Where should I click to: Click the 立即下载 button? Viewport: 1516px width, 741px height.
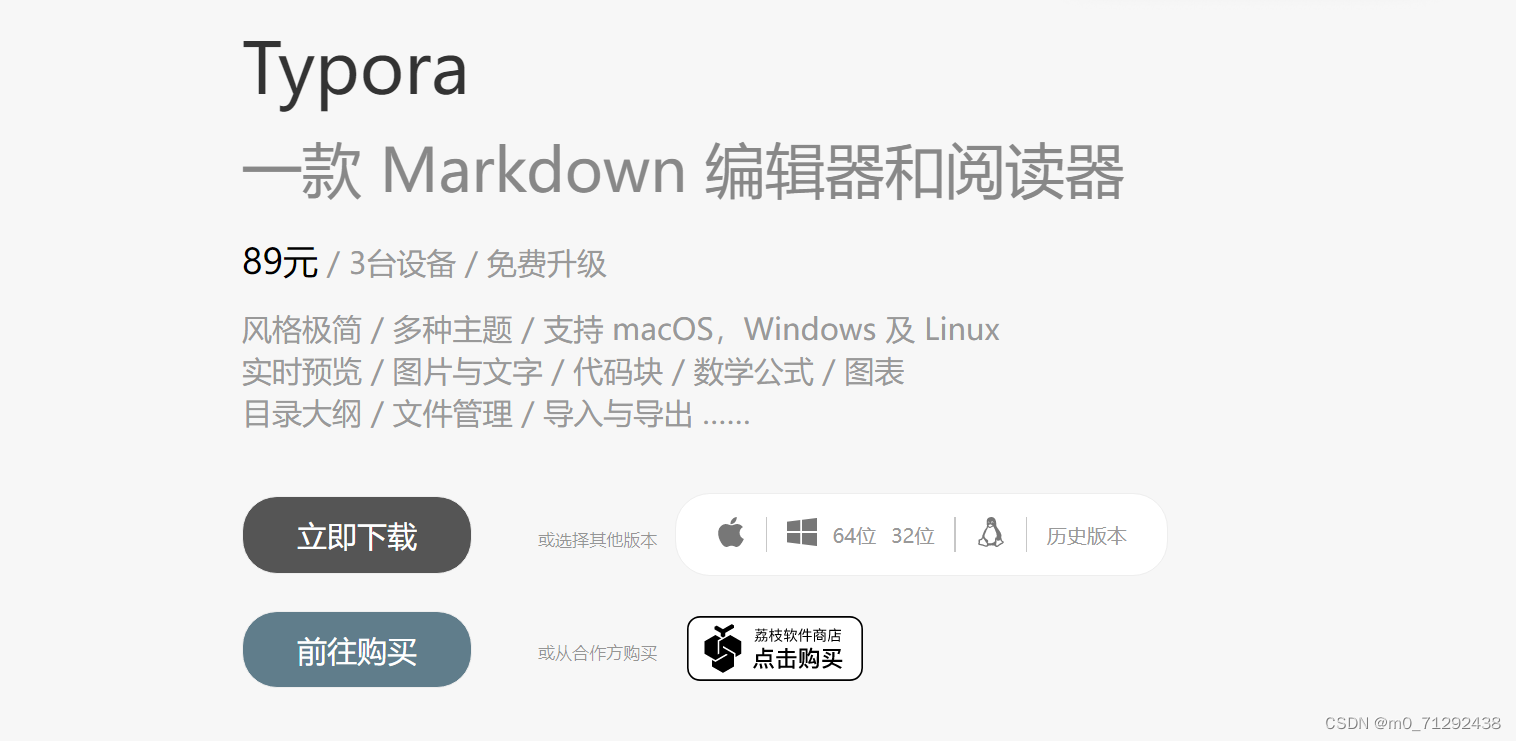tap(357, 535)
